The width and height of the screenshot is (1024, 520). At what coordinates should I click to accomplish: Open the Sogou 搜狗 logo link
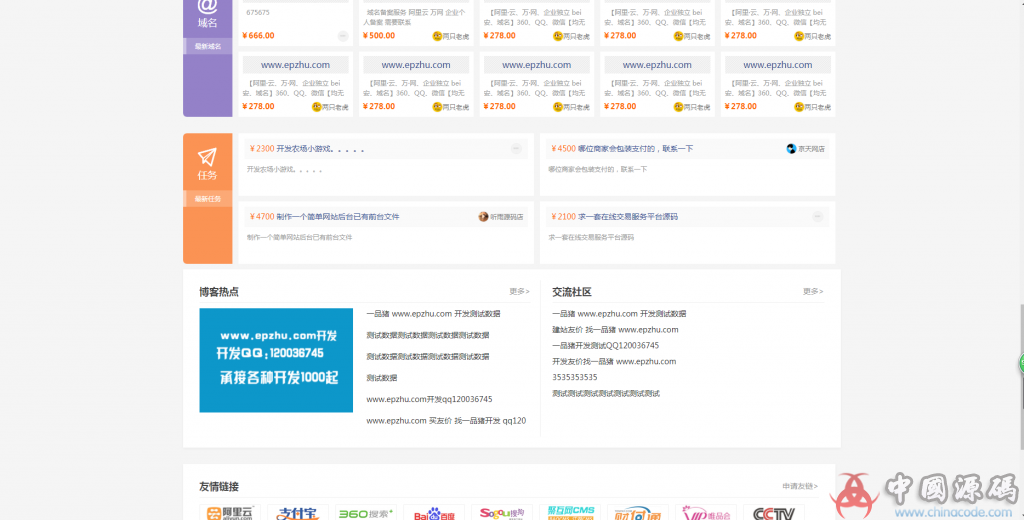pos(502,513)
